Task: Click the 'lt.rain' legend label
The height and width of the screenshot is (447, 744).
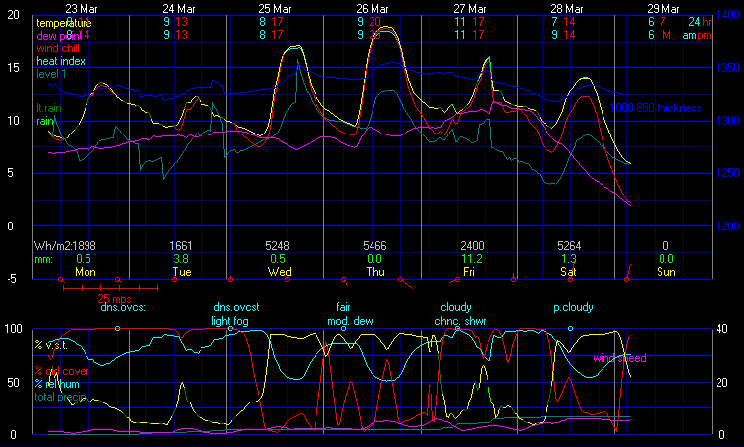Action: point(49,108)
